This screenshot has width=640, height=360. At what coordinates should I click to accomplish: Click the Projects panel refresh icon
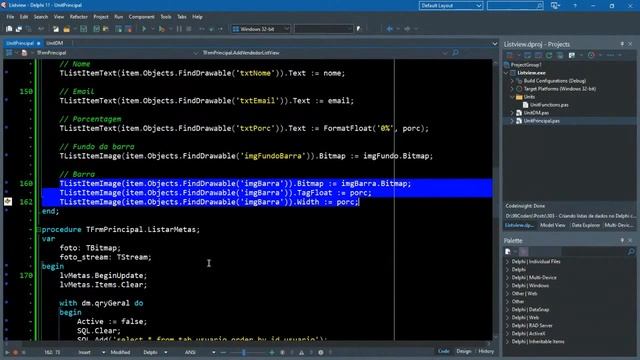coord(549,55)
